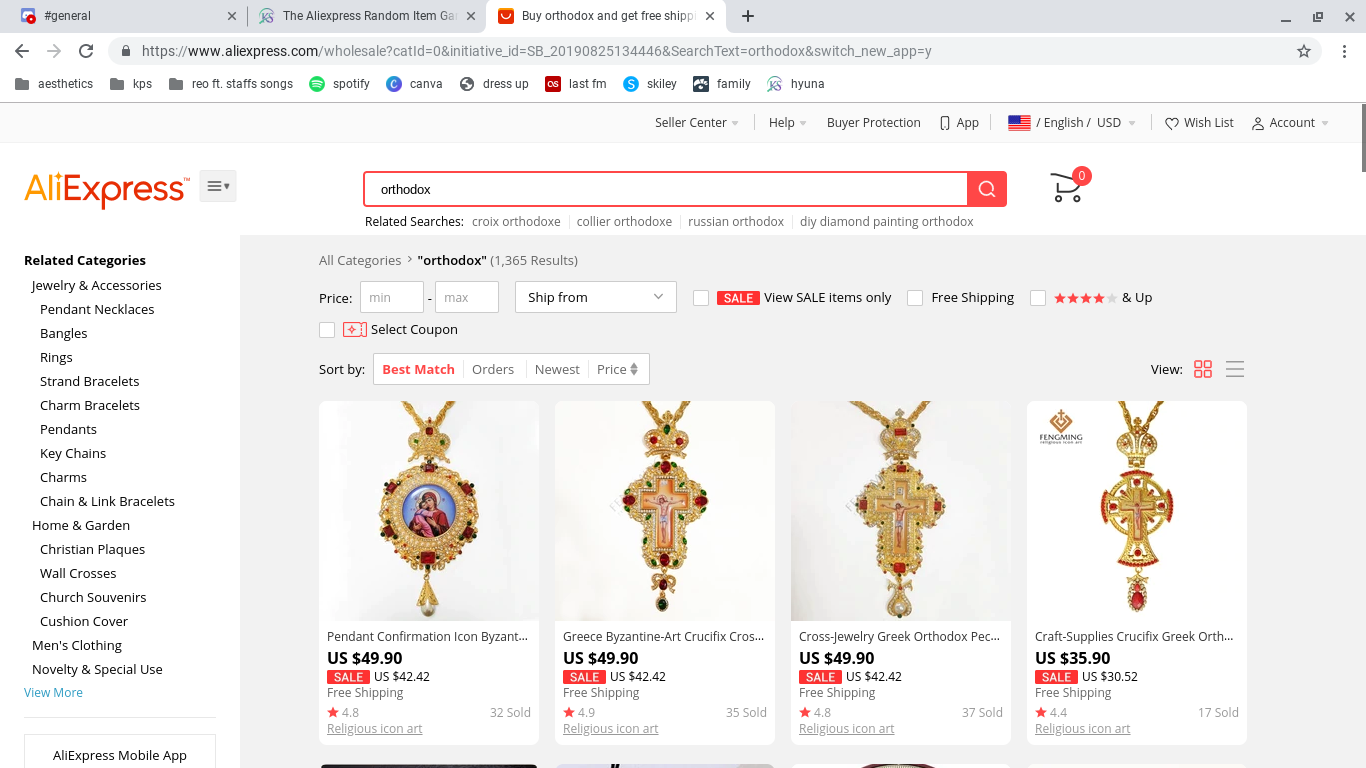Open the shopping cart icon
Screen dimensions: 1366x768
tap(1068, 186)
